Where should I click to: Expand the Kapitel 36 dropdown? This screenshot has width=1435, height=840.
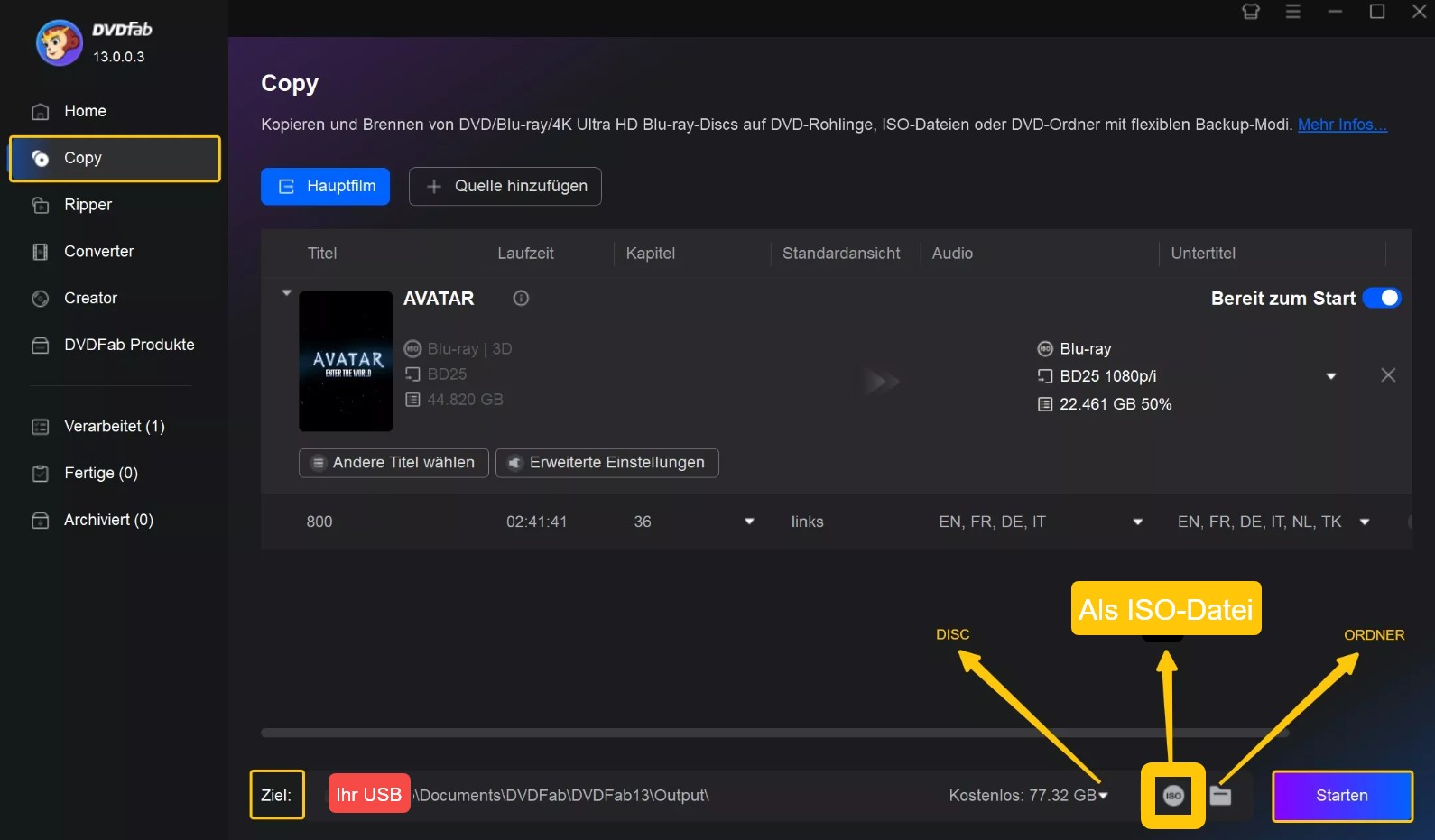pyautogui.click(x=749, y=522)
